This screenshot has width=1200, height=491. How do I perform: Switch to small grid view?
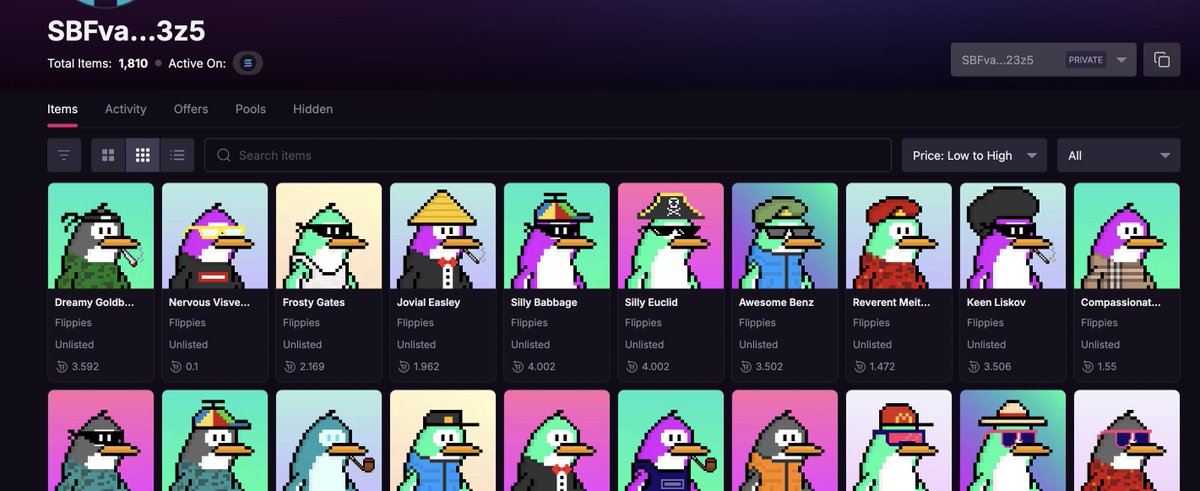pyautogui.click(x=143, y=155)
